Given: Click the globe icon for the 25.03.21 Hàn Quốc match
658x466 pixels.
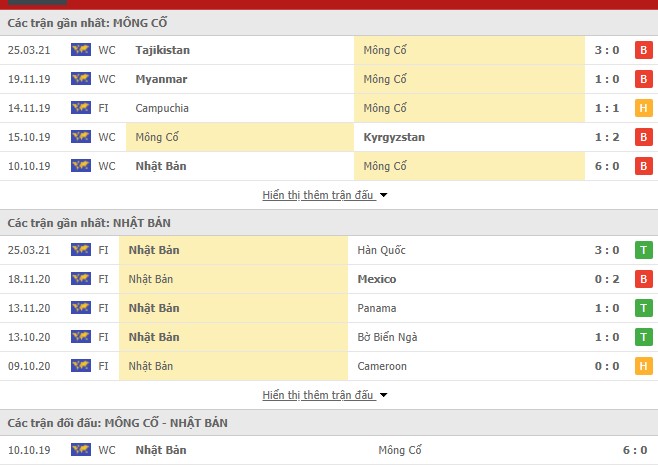Looking at the screenshot, I should [81, 250].
